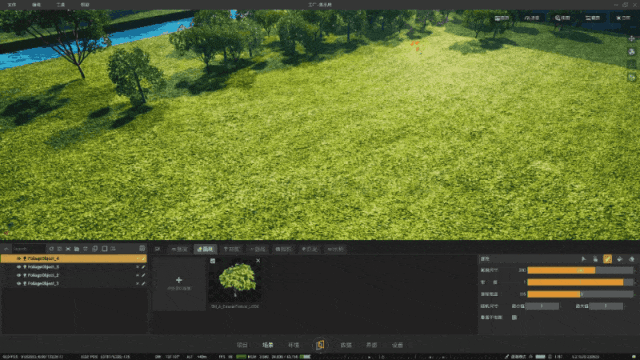Remove the tree thumbnail with its X button
Screen dimensions: 640x360
[x=258, y=260]
